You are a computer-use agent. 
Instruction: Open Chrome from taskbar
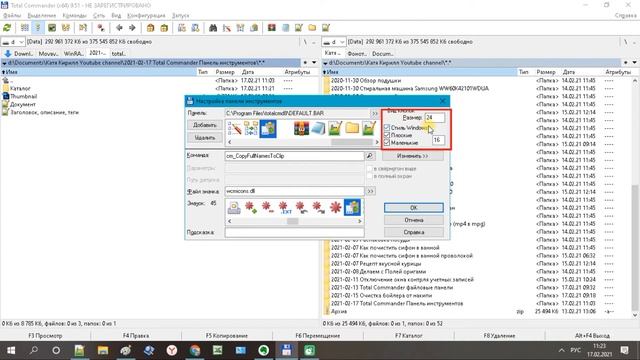point(195,350)
